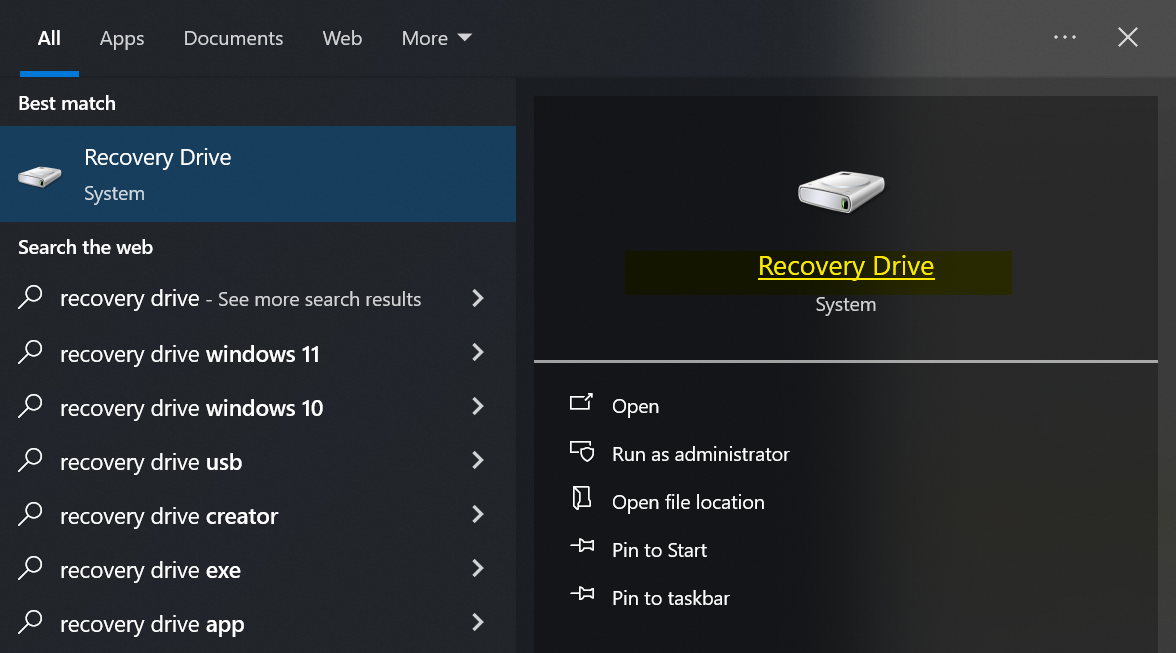Close the search panel
This screenshot has height=653, width=1176.
[x=1128, y=38]
